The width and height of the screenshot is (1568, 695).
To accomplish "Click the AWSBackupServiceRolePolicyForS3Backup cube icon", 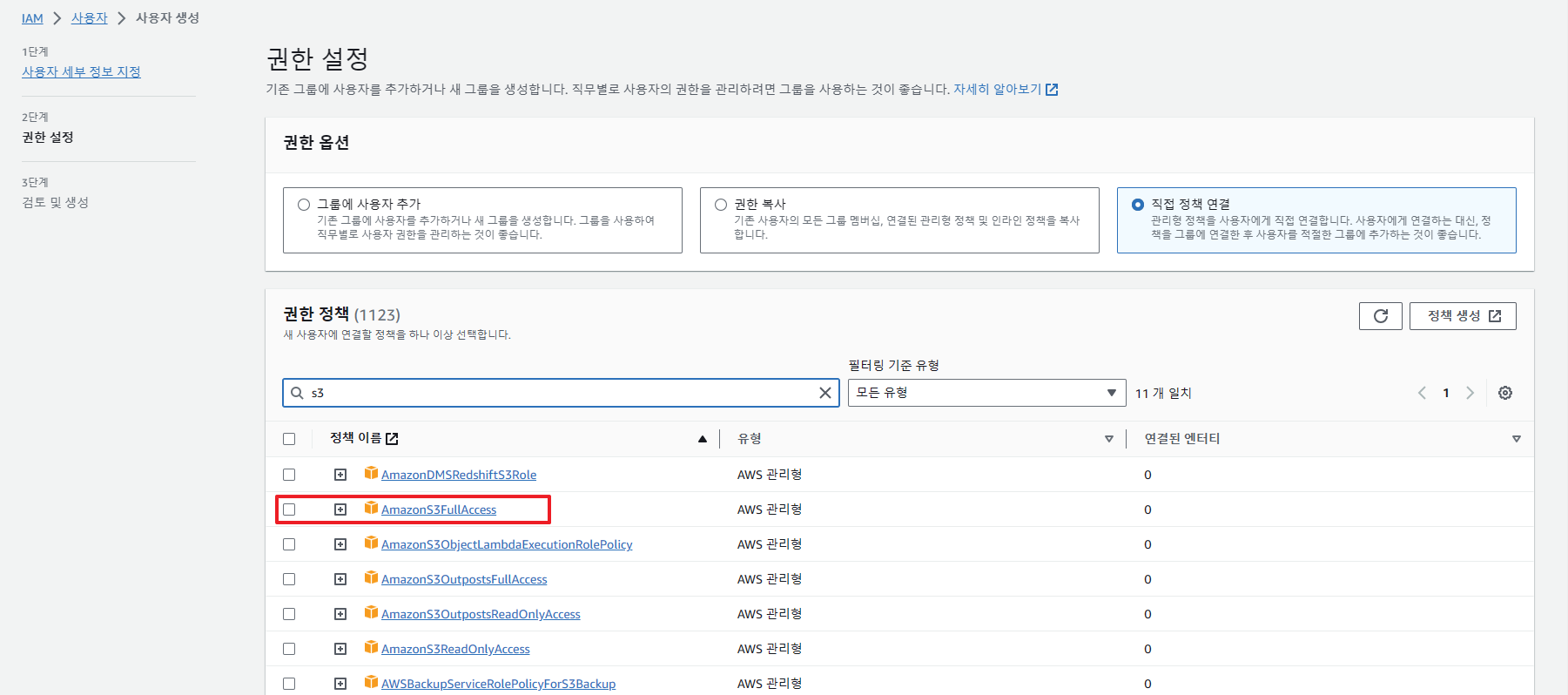I will [371, 682].
